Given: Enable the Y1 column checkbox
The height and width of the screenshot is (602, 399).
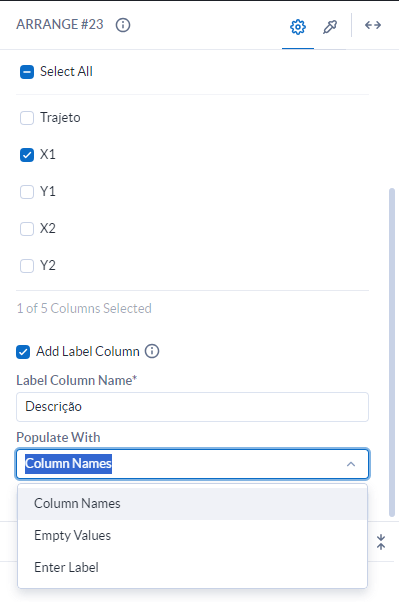Looking at the screenshot, I should click(27, 192).
